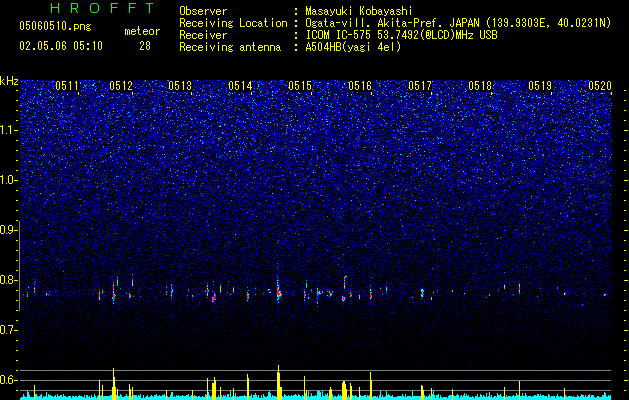Viewport: 629px width, 400px height.
Task: Click the 0512 time marker
Action: tap(121, 86)
